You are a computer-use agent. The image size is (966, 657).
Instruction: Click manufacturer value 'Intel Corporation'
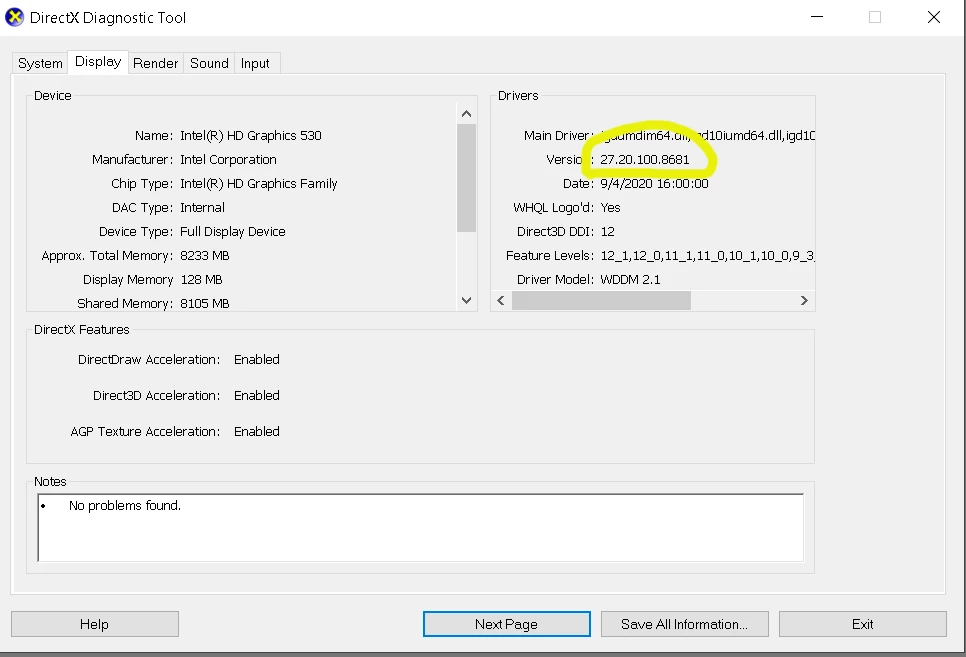click(x=228, y=160)
